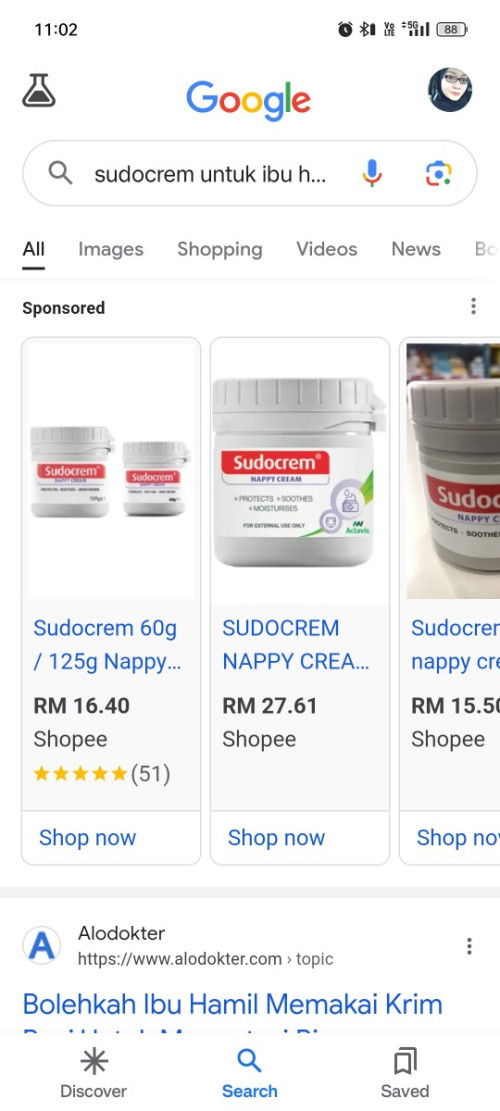
Task: Tap the SUDOCREM NAPPY CREAM product image
Action: point(300,471)
